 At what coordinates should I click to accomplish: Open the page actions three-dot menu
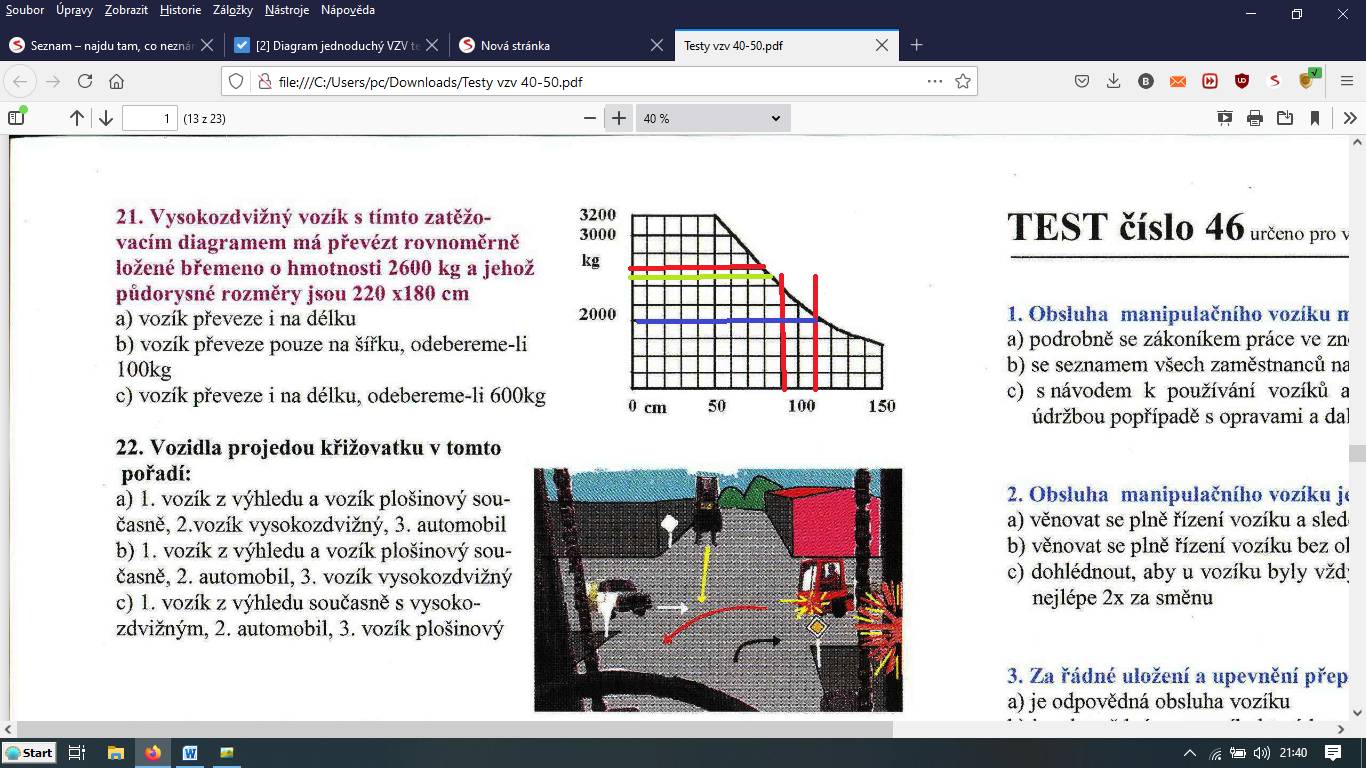(935, 81)
